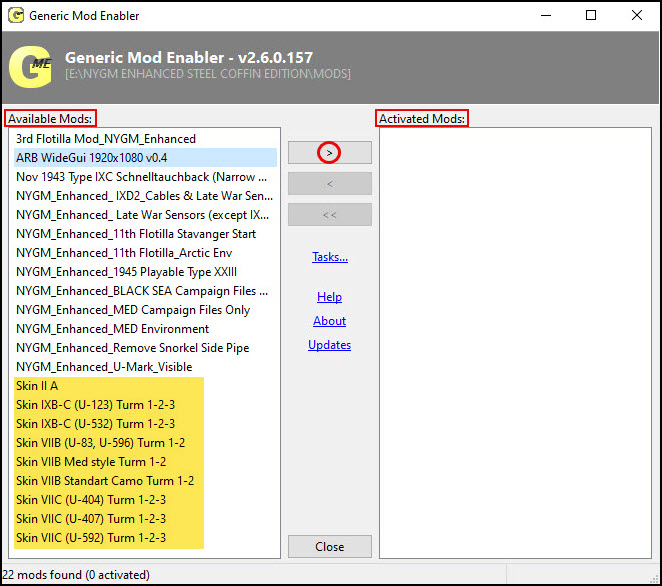Open the About link

[329, 321]
